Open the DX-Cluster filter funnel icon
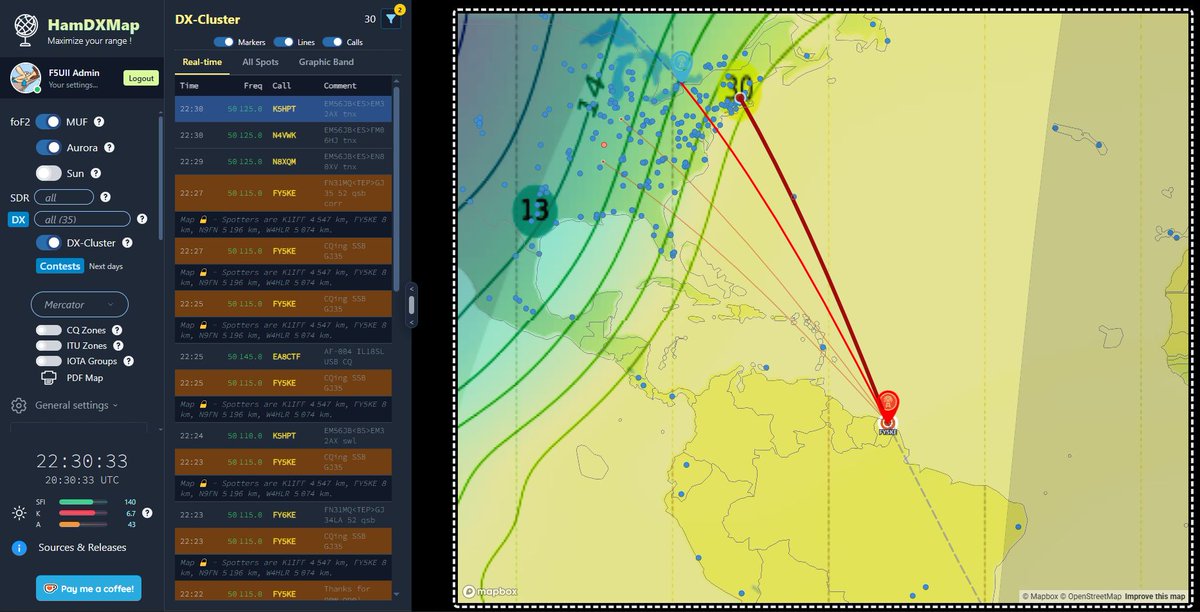 coord(392,19)
